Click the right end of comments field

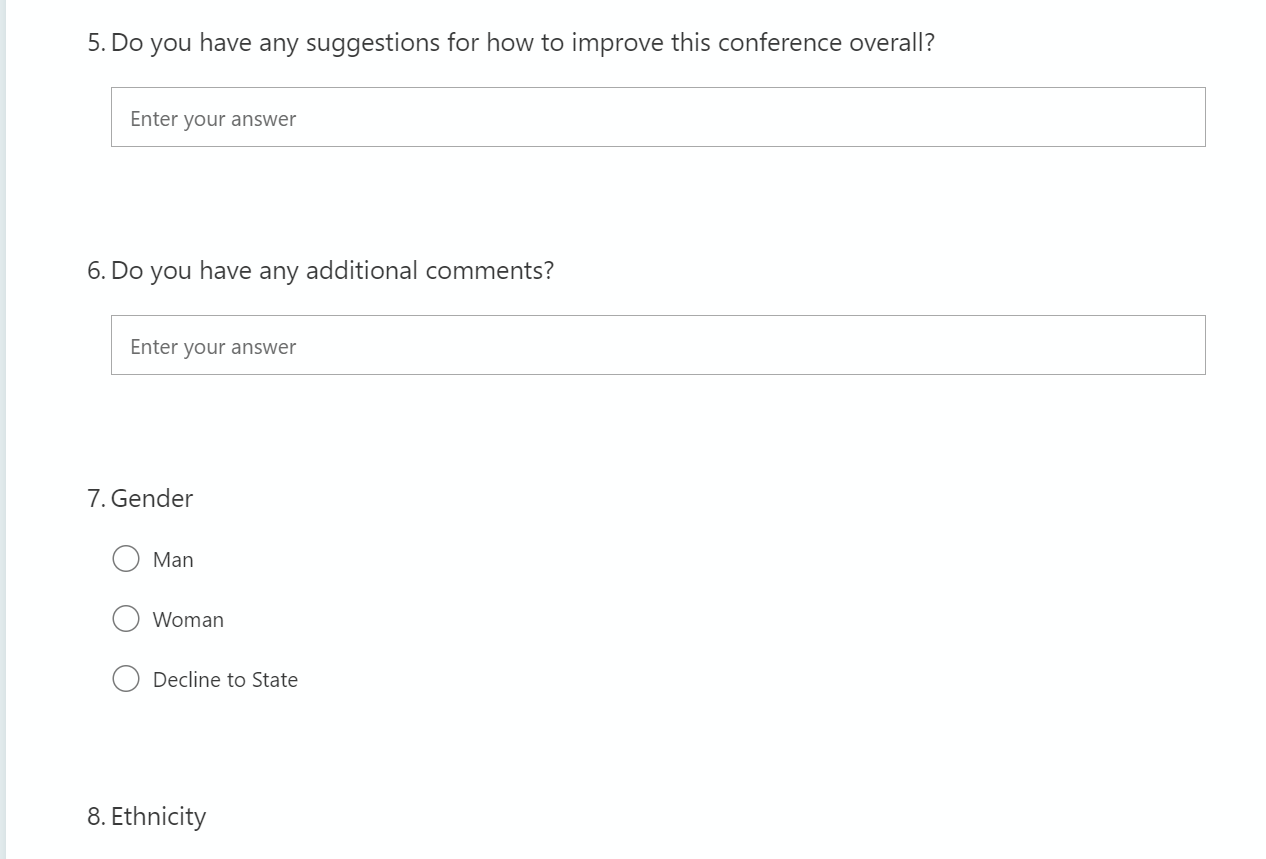pos(1180,346)
